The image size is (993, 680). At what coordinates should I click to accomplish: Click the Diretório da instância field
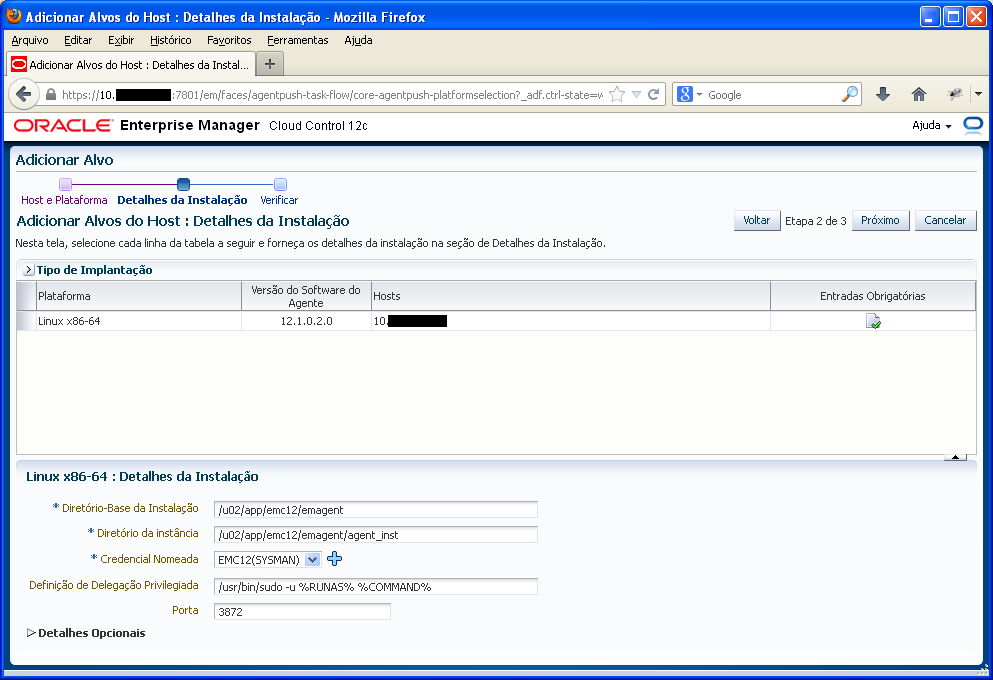(x=376, y=535)
